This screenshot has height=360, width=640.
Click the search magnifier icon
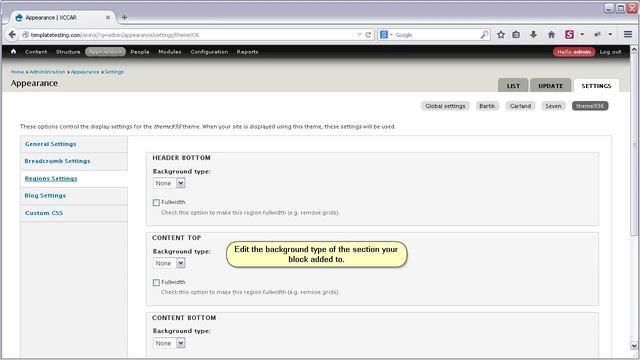[484, 35]
